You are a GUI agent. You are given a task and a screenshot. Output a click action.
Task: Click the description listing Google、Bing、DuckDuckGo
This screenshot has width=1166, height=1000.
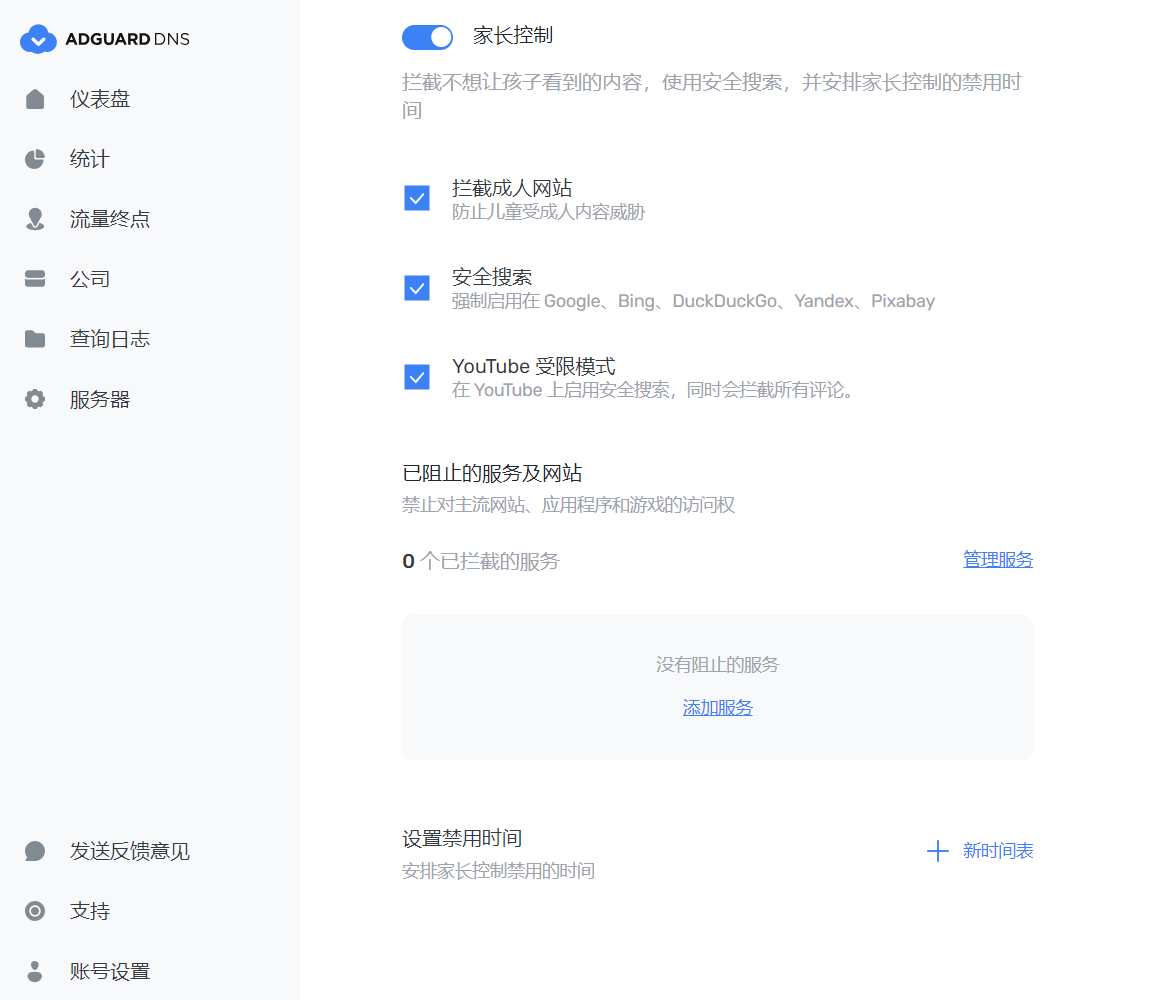(693, 301)
